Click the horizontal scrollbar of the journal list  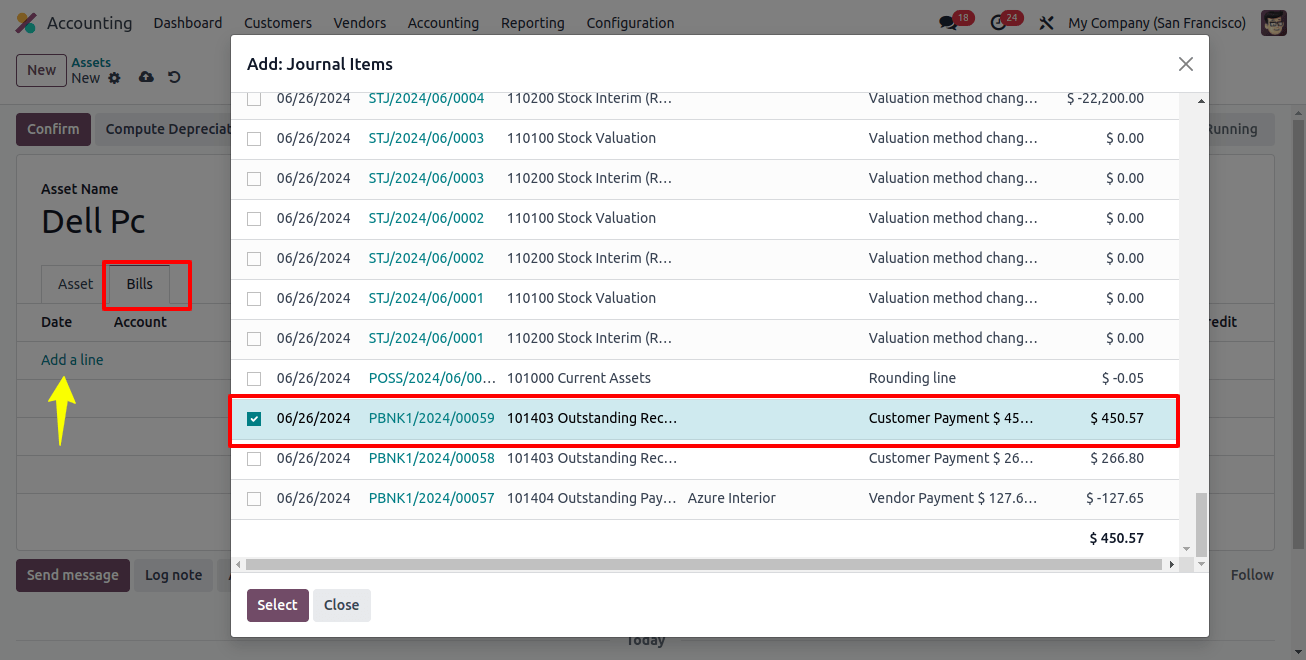pos(705,565)
